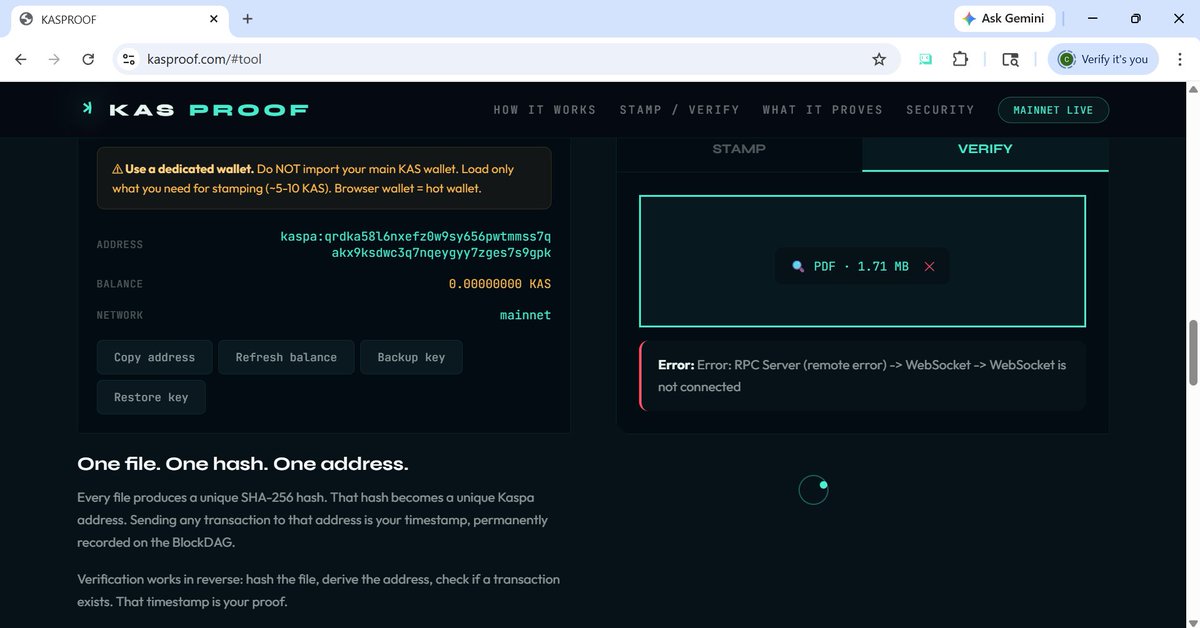Viewport: 1200px width, 628px height.
Task: Click 'Verification works in reverse' paragraph
Action: (319, 590)
